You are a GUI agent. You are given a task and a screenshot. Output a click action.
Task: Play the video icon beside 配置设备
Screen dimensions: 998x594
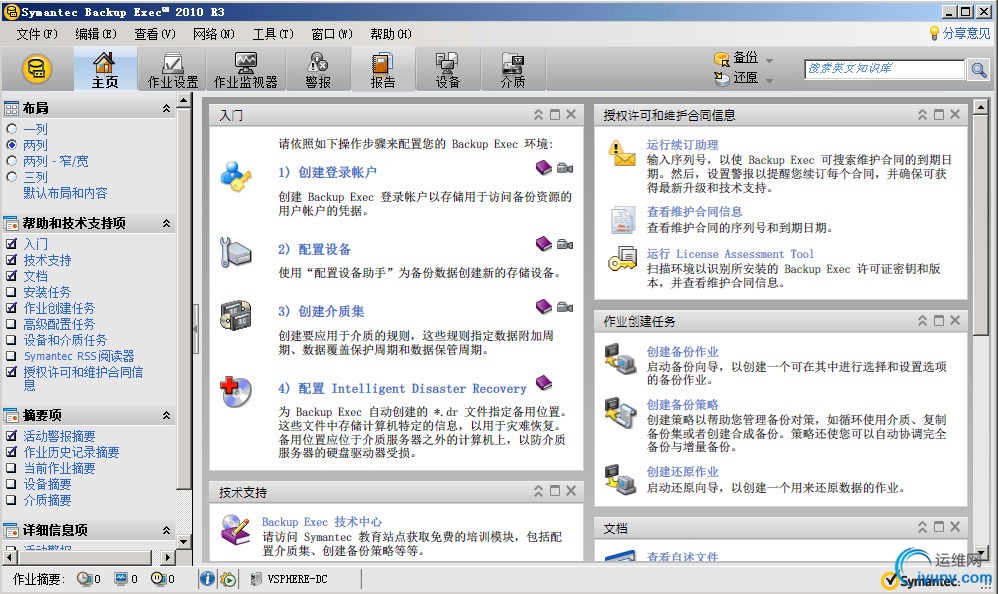pos(565,244)
